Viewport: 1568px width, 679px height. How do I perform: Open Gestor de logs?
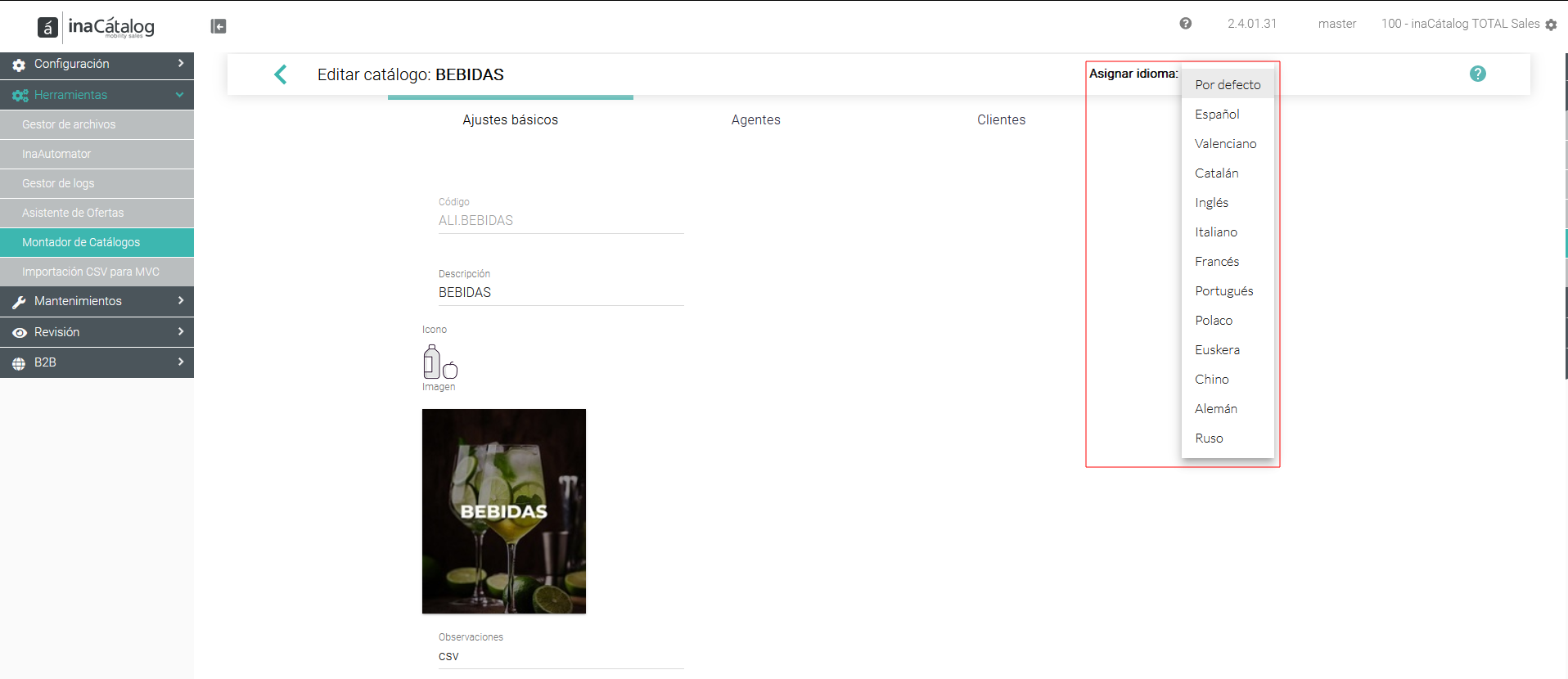(97, 183)
